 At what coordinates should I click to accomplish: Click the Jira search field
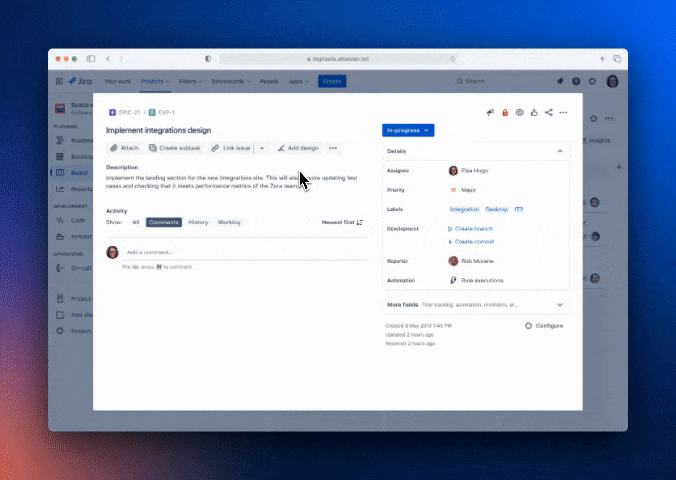click(500, 81)
